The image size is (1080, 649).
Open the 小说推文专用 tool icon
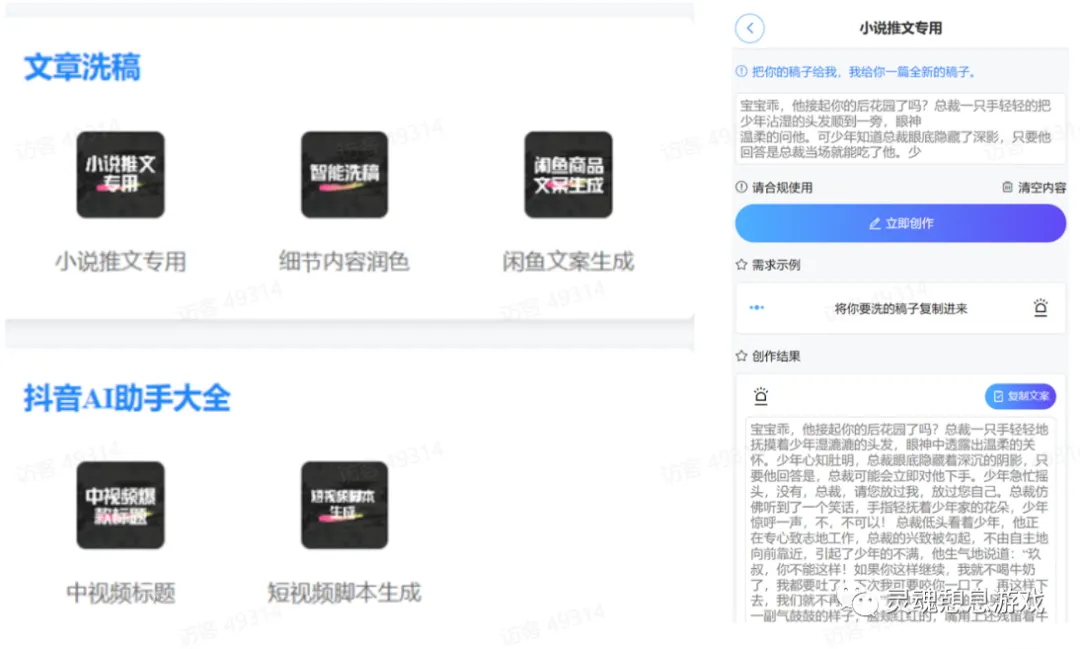click(121, 175)
